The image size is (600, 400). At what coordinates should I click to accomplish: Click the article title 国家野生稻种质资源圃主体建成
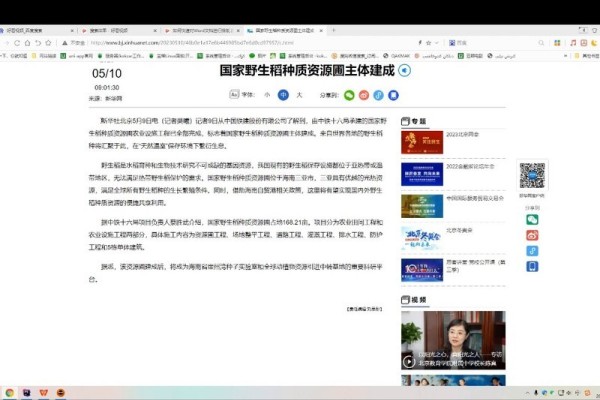coord(307,70)
